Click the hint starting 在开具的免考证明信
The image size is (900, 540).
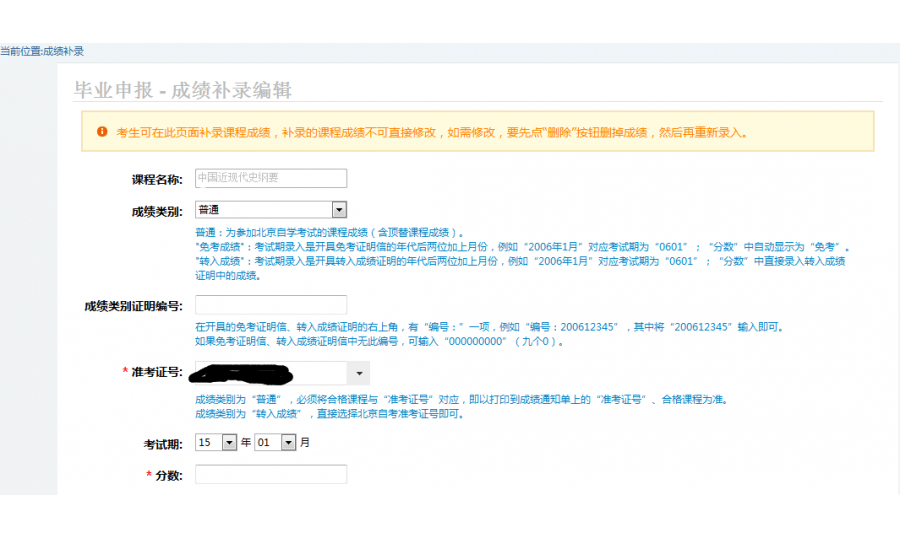(490, 327)
